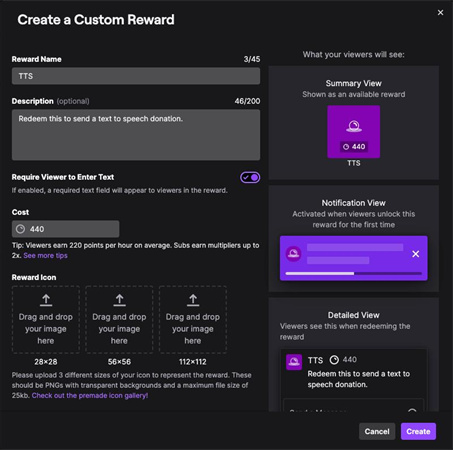Click the Description text area
Screen dimensions: 453x450
coord(136,135)
